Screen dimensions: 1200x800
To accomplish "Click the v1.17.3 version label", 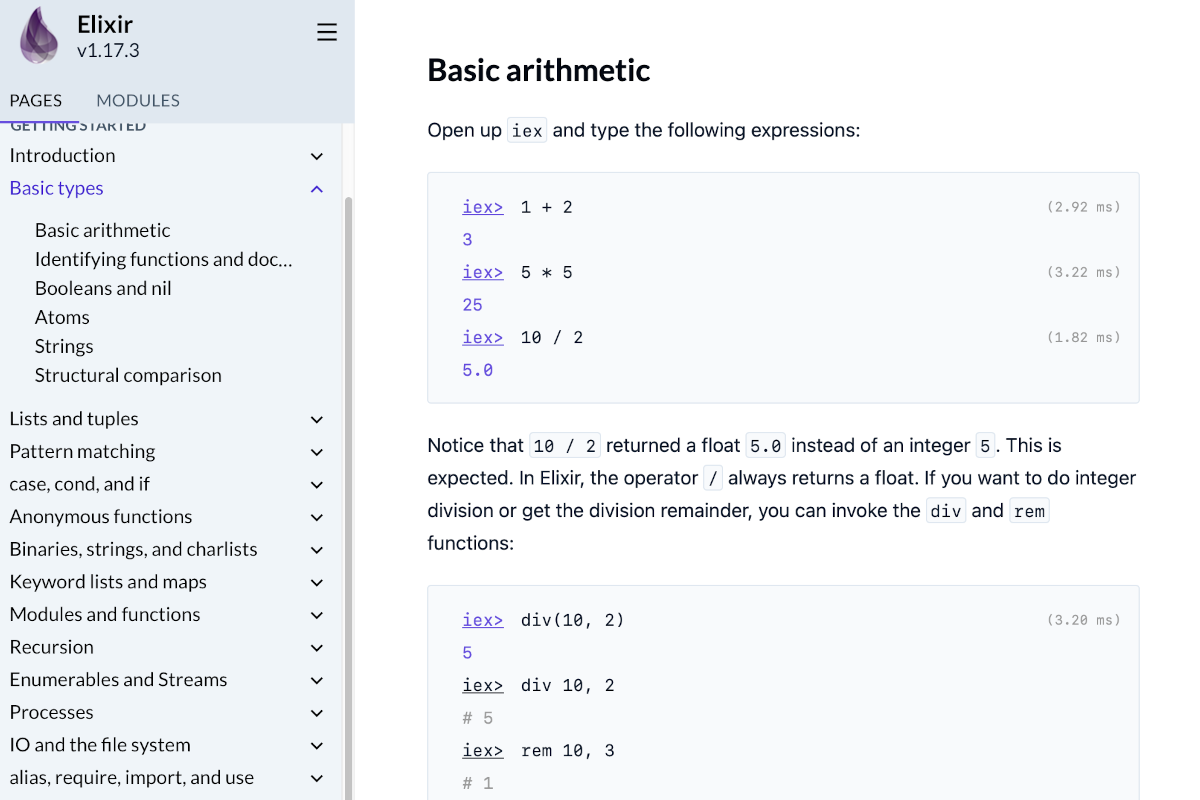I will (x=108, y=50).
